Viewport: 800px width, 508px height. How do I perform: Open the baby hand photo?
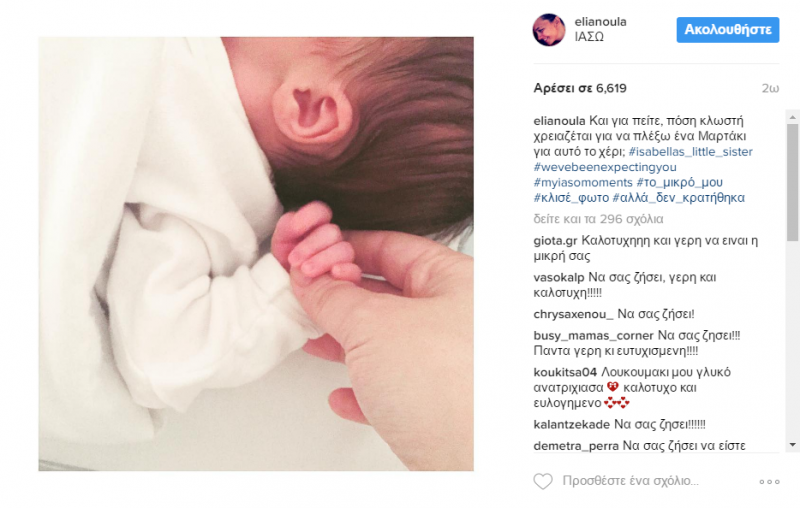point(256,253)
